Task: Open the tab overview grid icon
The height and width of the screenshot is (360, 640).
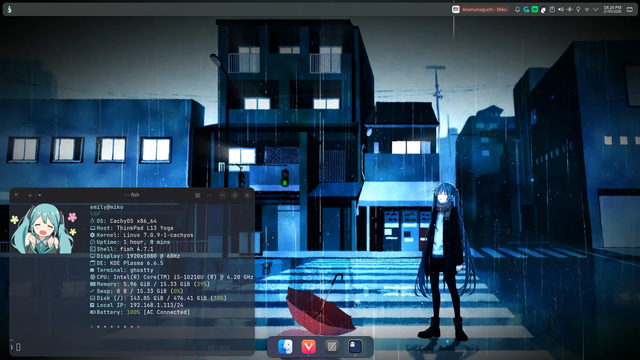Action: pos(198,195)
